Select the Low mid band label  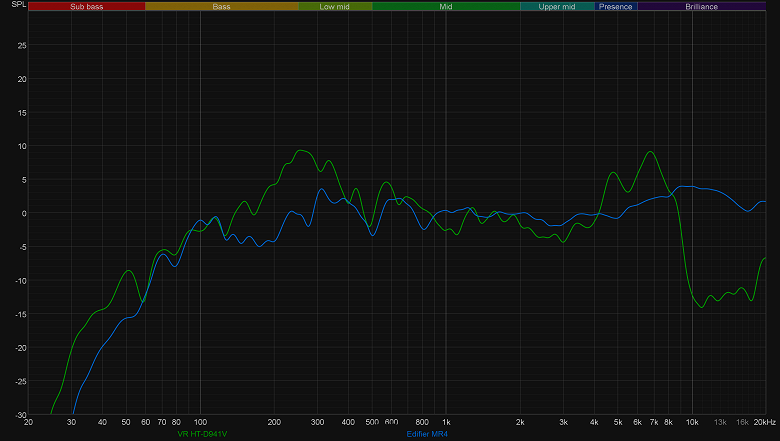[x=334, y=6]
